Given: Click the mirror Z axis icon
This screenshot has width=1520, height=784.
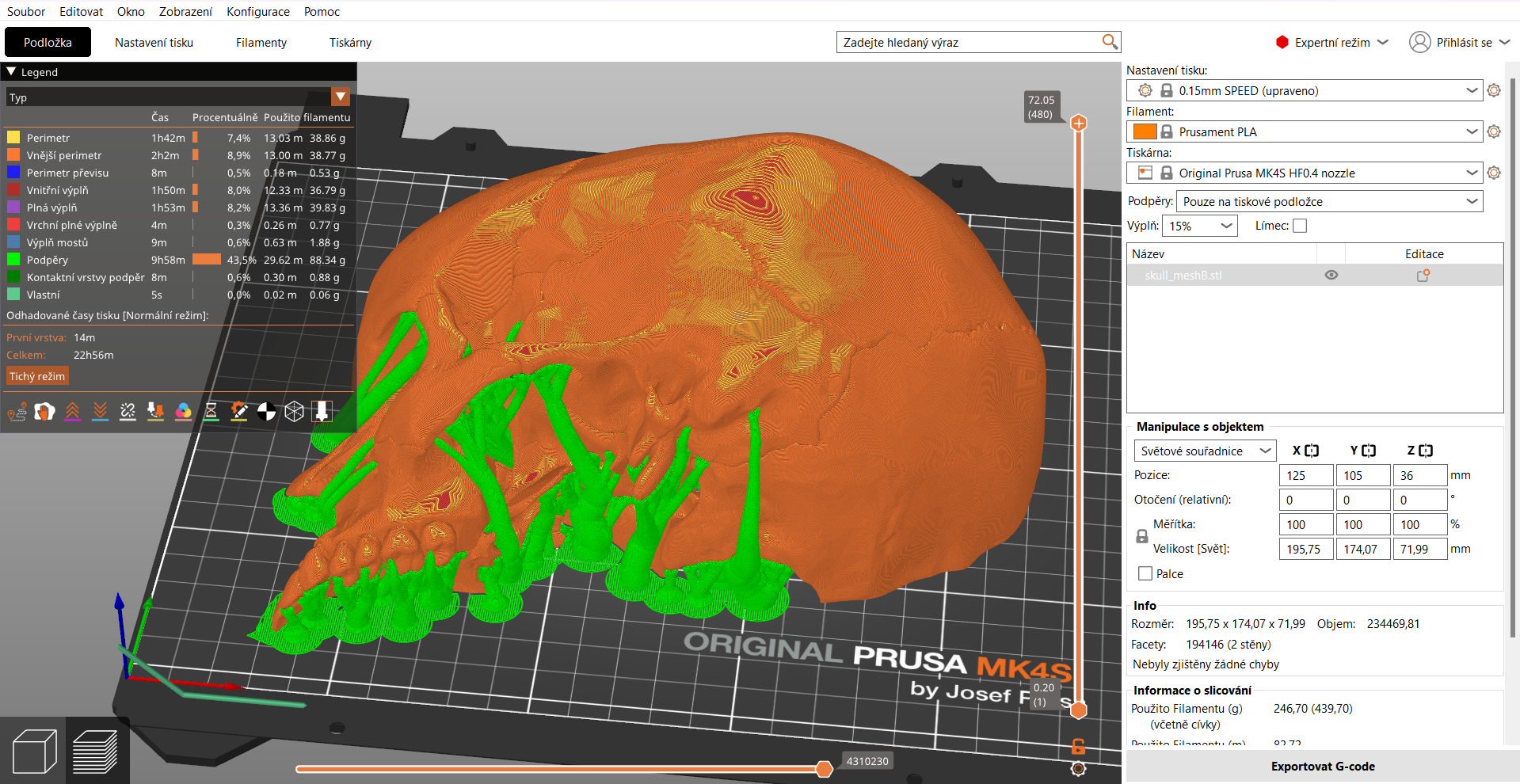Looking at the screenshot, I should coord(1426,451).
